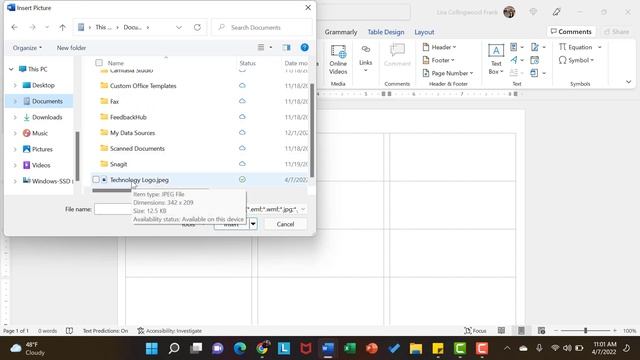
Task: Insert Online Videos in Word
Action: point(338,60)
